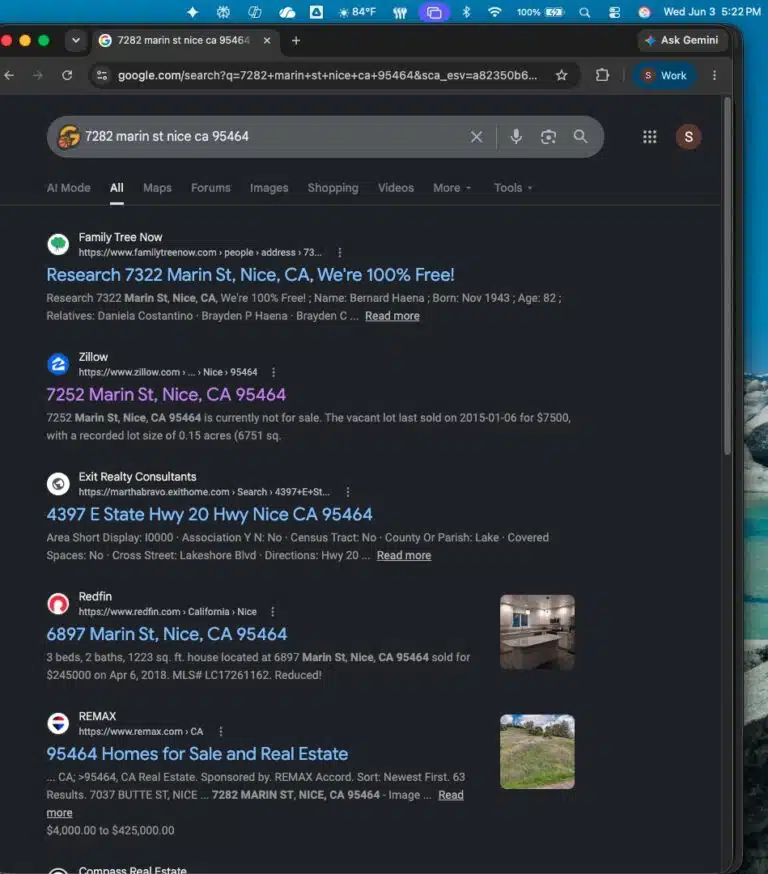Open Bluetooth menu in menu bar
768x874 pixels.
[466, 12]
